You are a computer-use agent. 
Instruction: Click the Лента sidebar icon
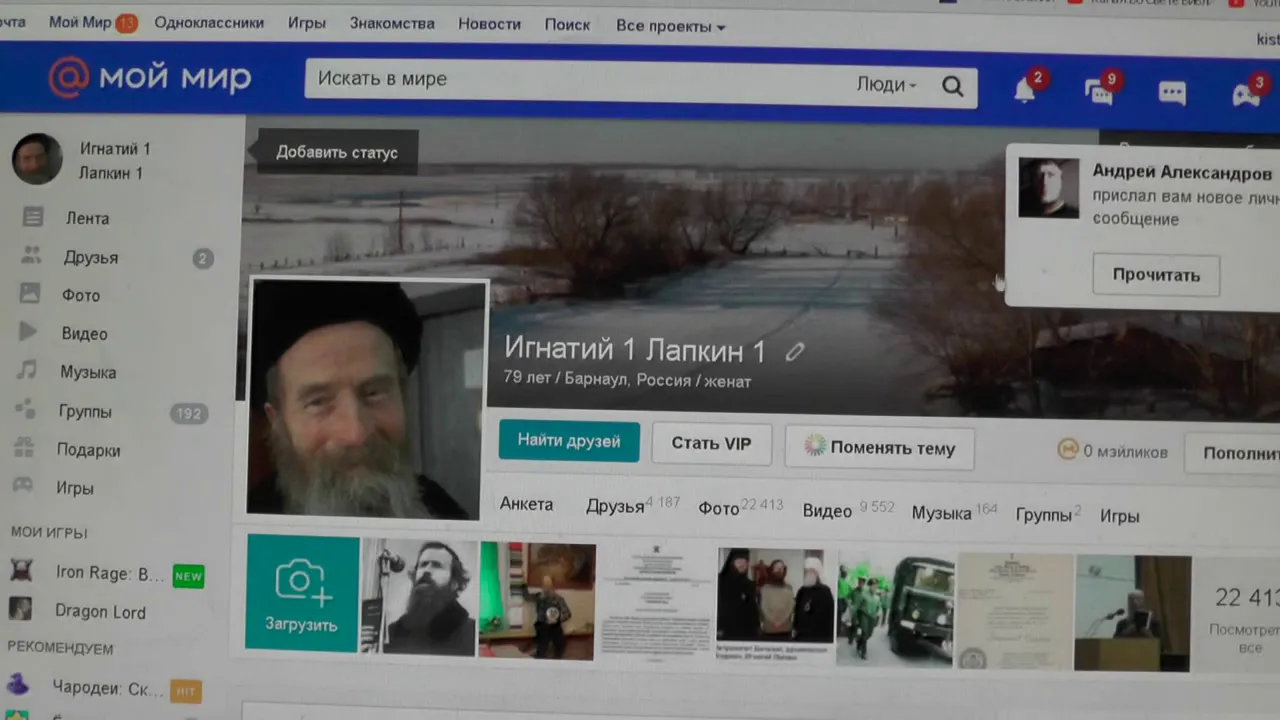coord(33,217)
